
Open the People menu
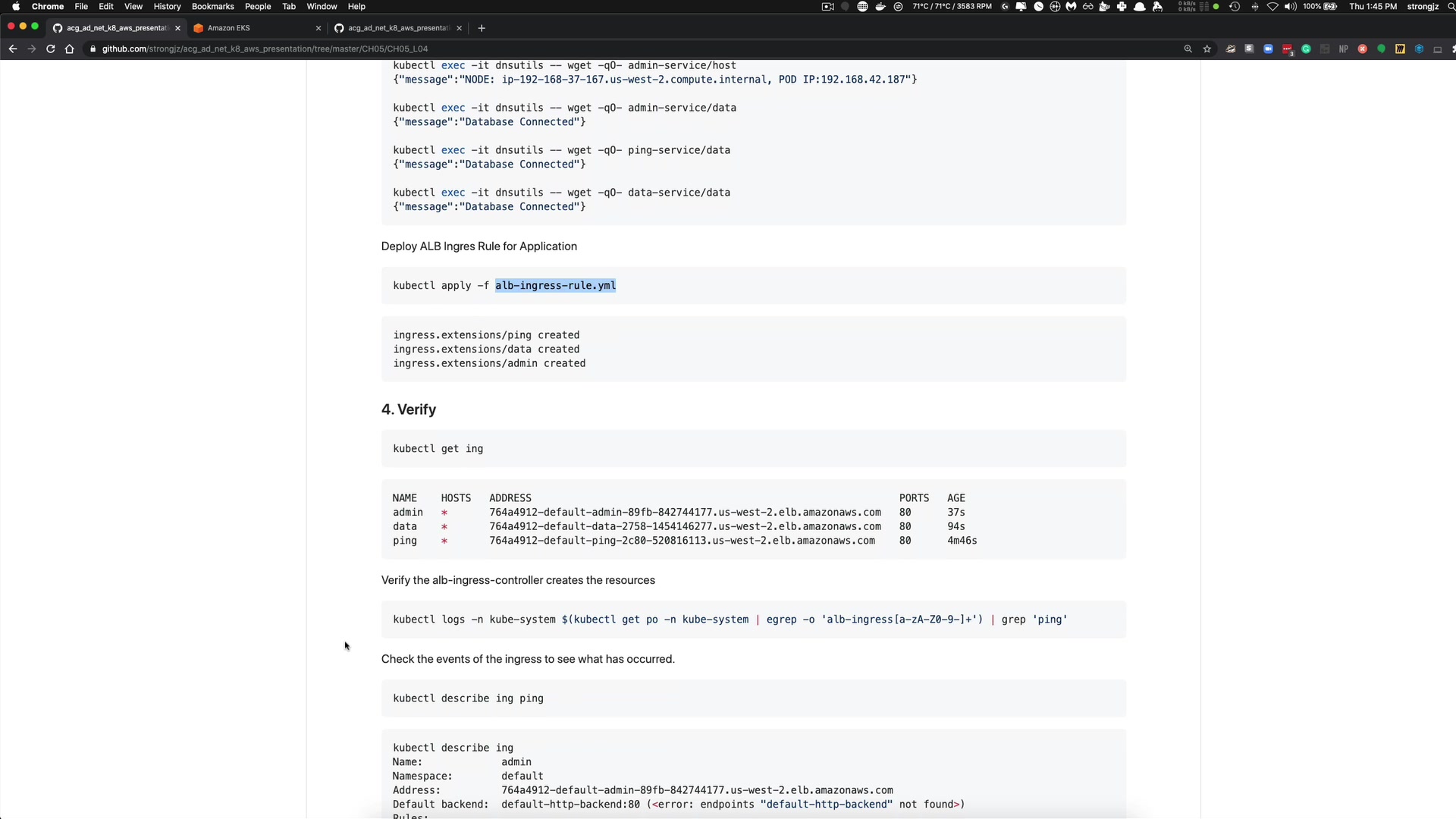pyautogui.click(x=258, y=6)
